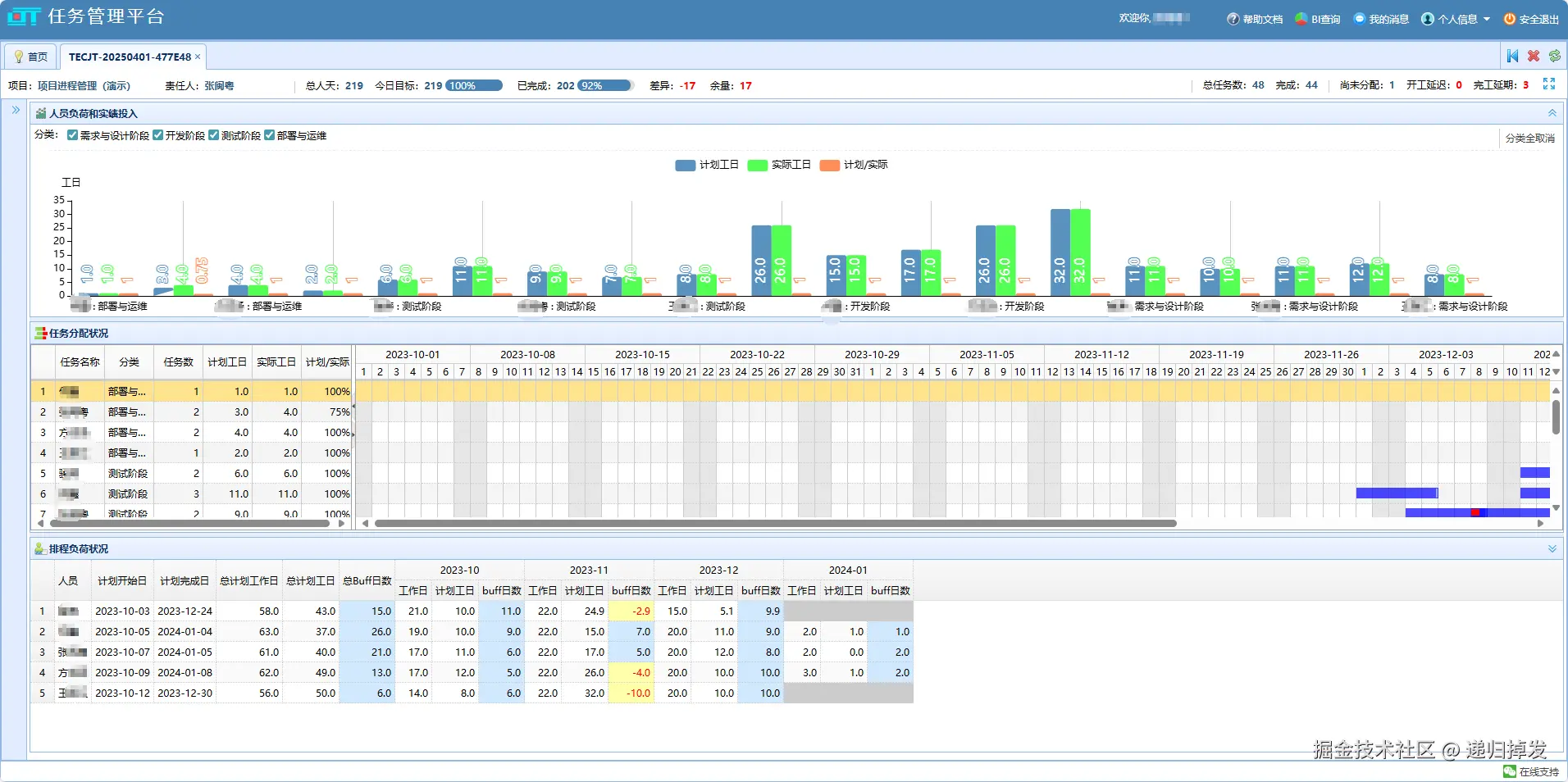Click the 安全退出 power icon
Viewport: 1568px width, 782px height.
click(1510, 19)
